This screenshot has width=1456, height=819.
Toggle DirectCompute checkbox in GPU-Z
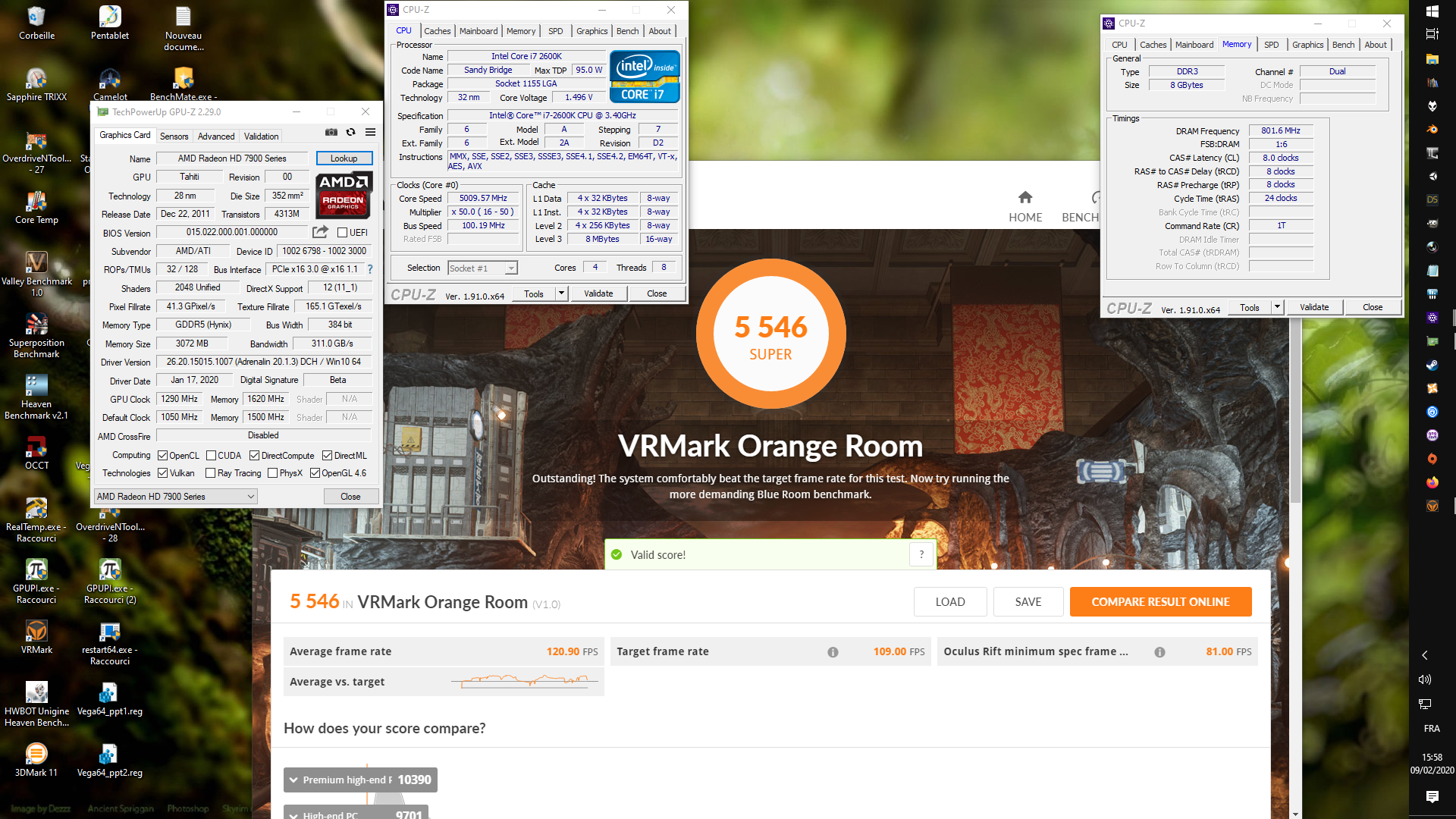pyautogui.click(x=255, y=456)
